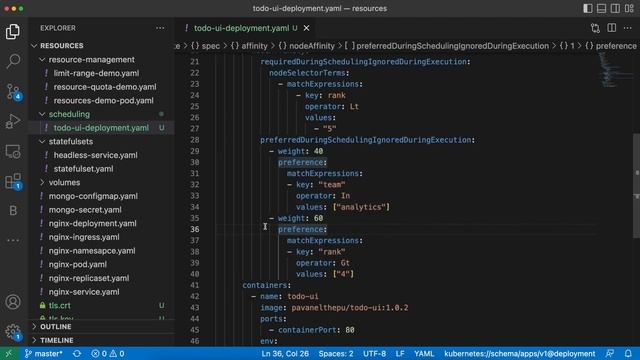Open the Source Control view

click(x=13, y=91)
